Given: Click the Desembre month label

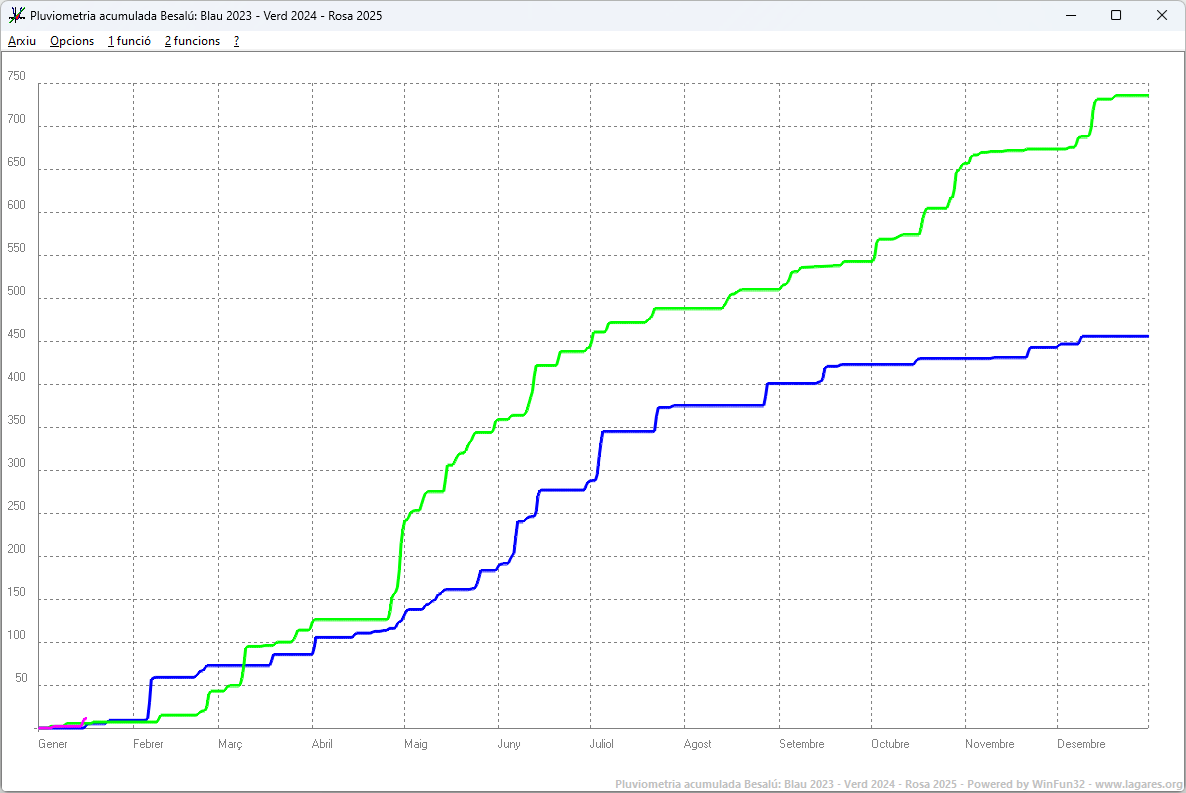Looking at the screenshot, I should (x=1081, y=744).
